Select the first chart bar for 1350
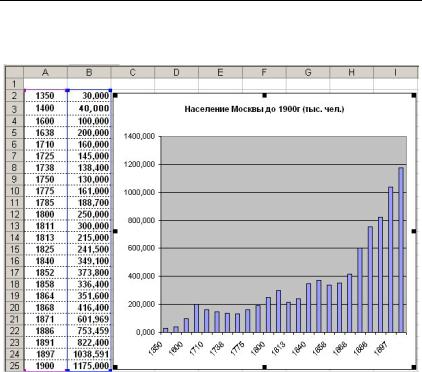 [x=166, y=330]
